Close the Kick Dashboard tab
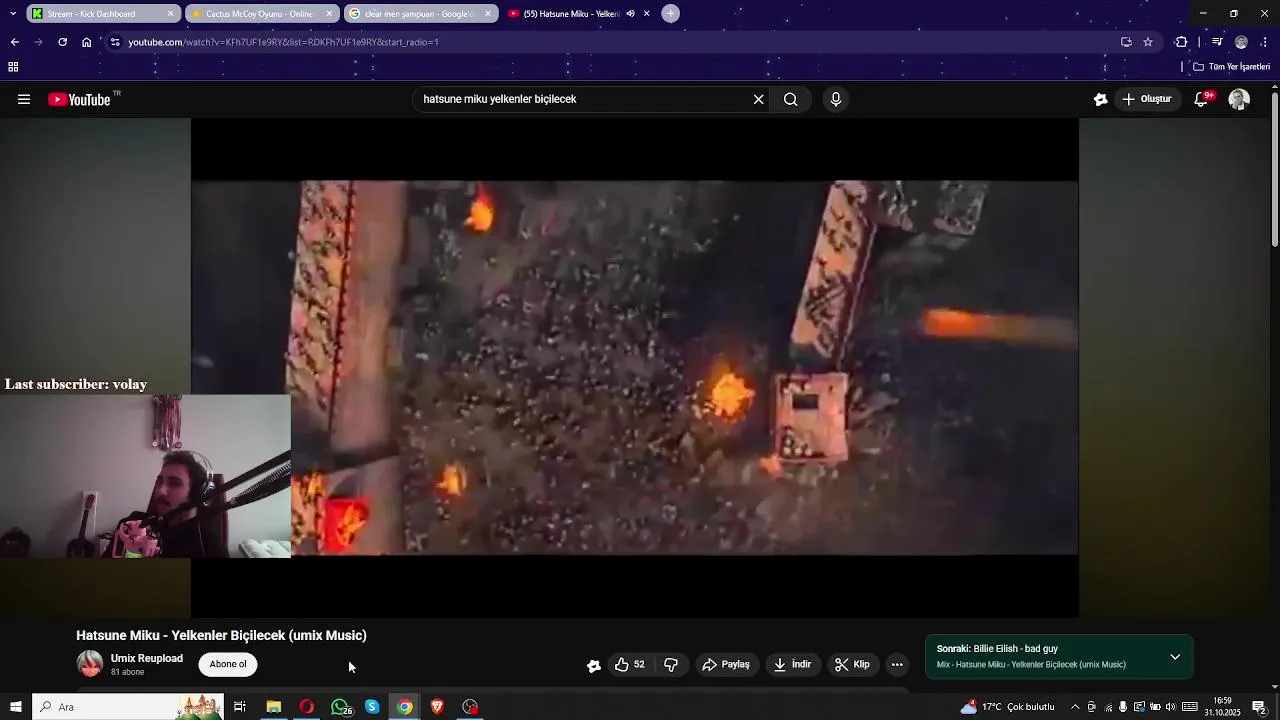1280x720 pixels. (x=170, y=14)
